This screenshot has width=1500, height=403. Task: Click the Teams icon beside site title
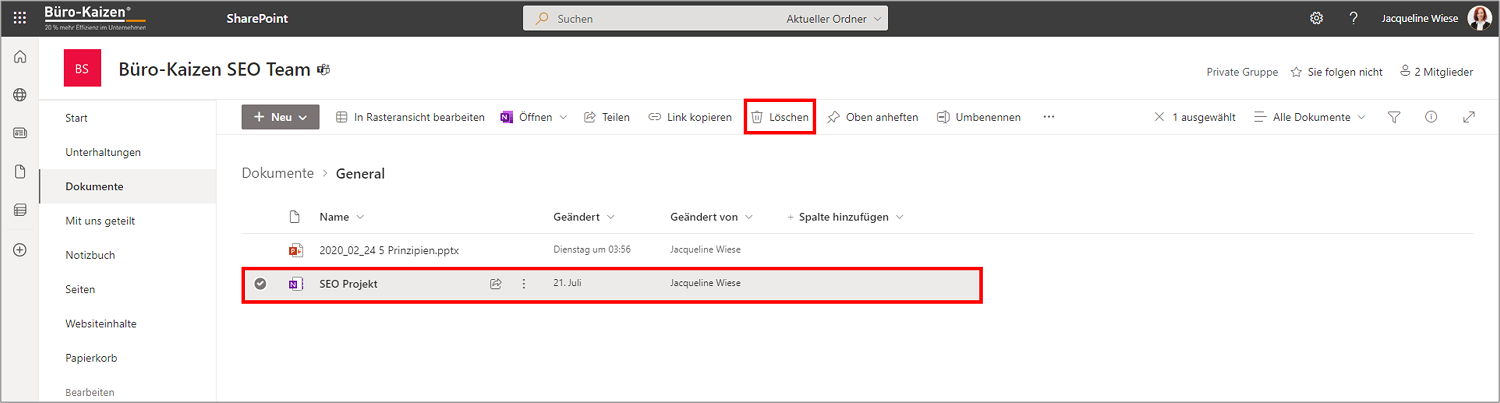click(x=323, y=69)
